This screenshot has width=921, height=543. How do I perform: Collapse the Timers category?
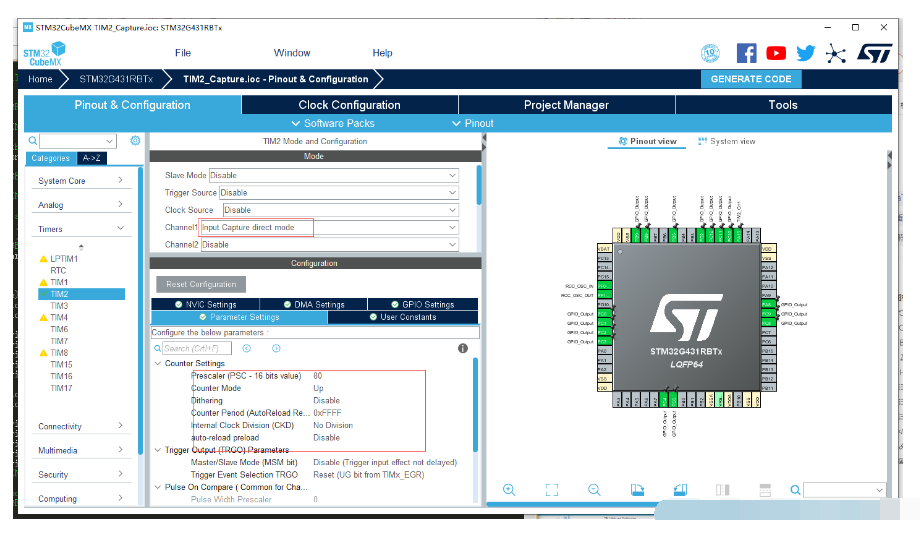click(x=81, y=229)
